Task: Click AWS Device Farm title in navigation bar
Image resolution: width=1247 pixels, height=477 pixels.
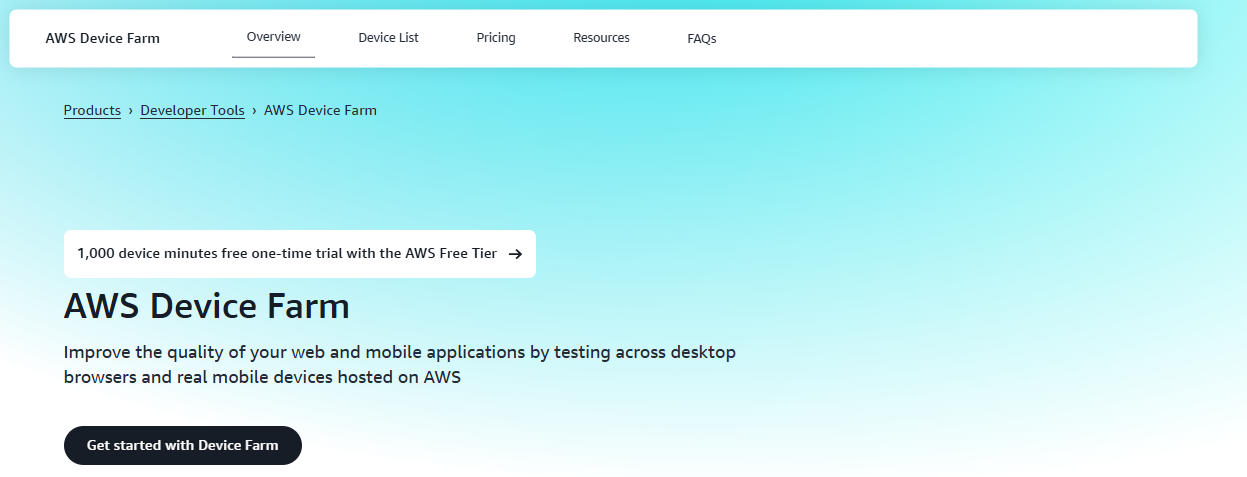Action: pyautogui.click(x=102, y=39)
